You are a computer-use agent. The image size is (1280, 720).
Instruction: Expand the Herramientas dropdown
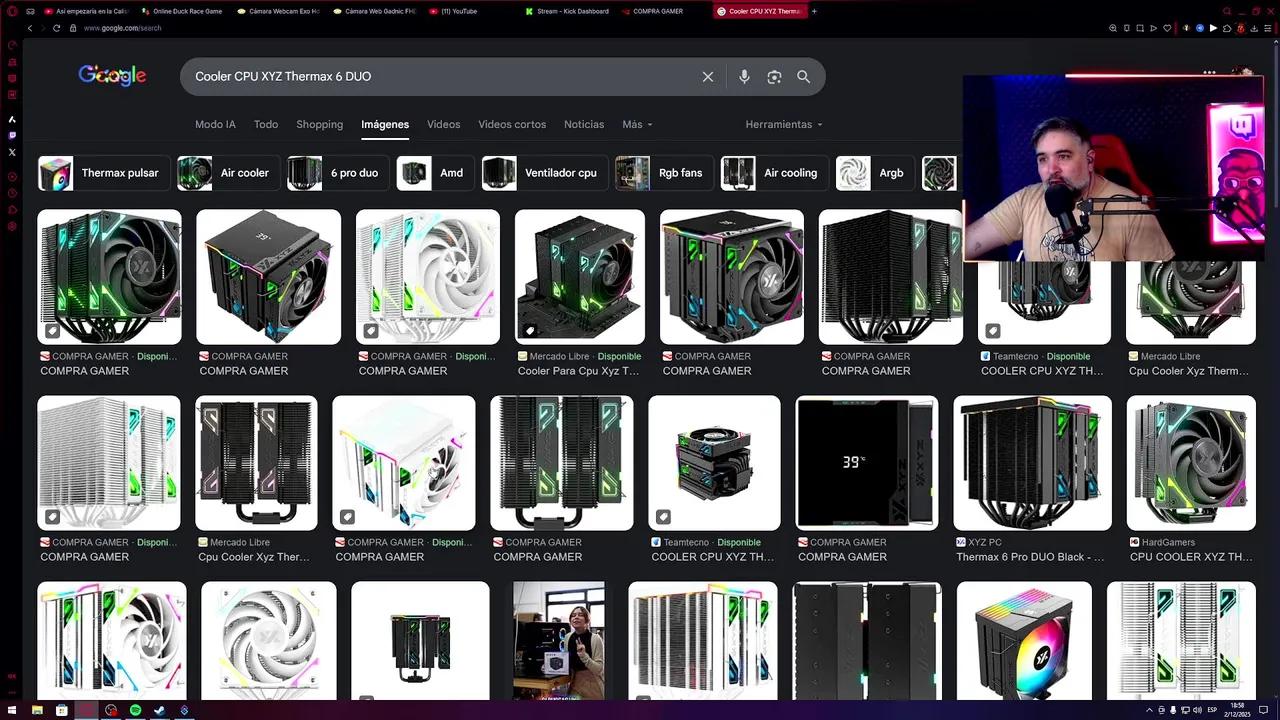click(x=784, y=124)
